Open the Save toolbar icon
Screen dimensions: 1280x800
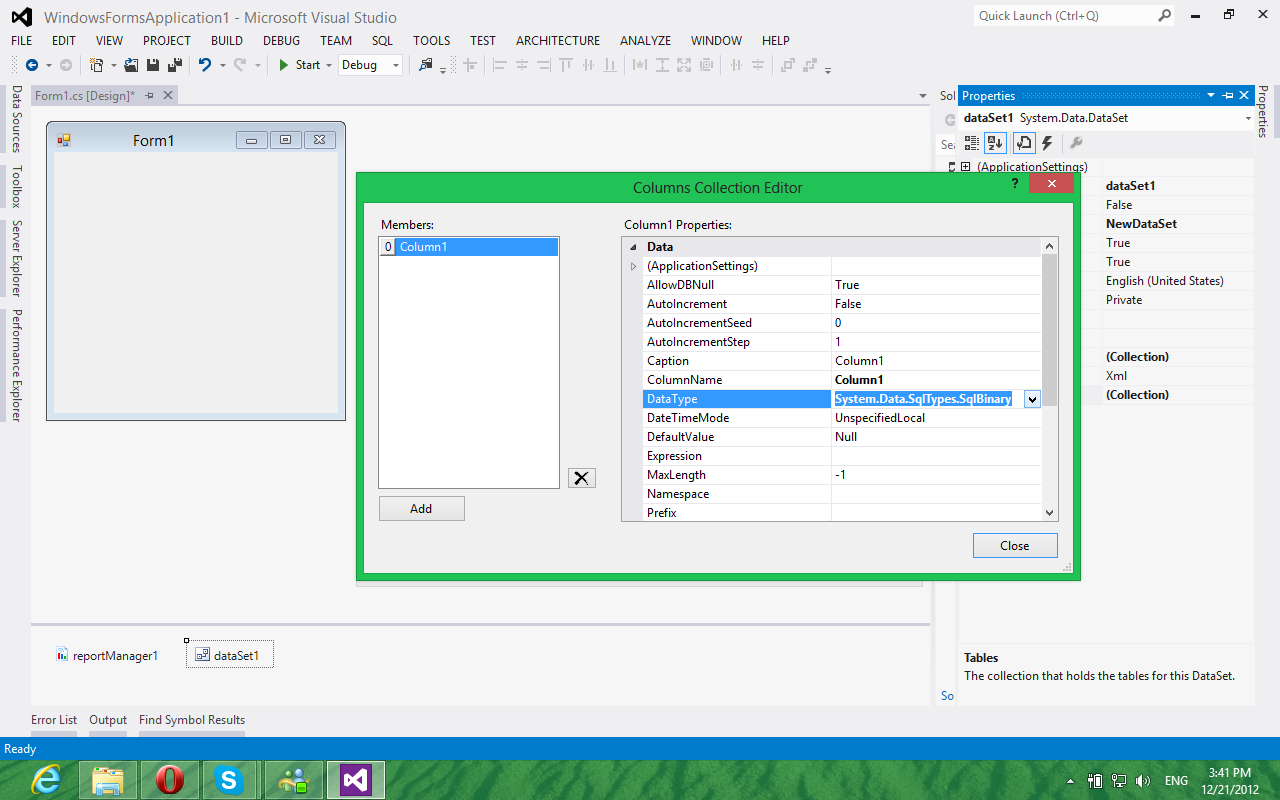click(152, 63)
